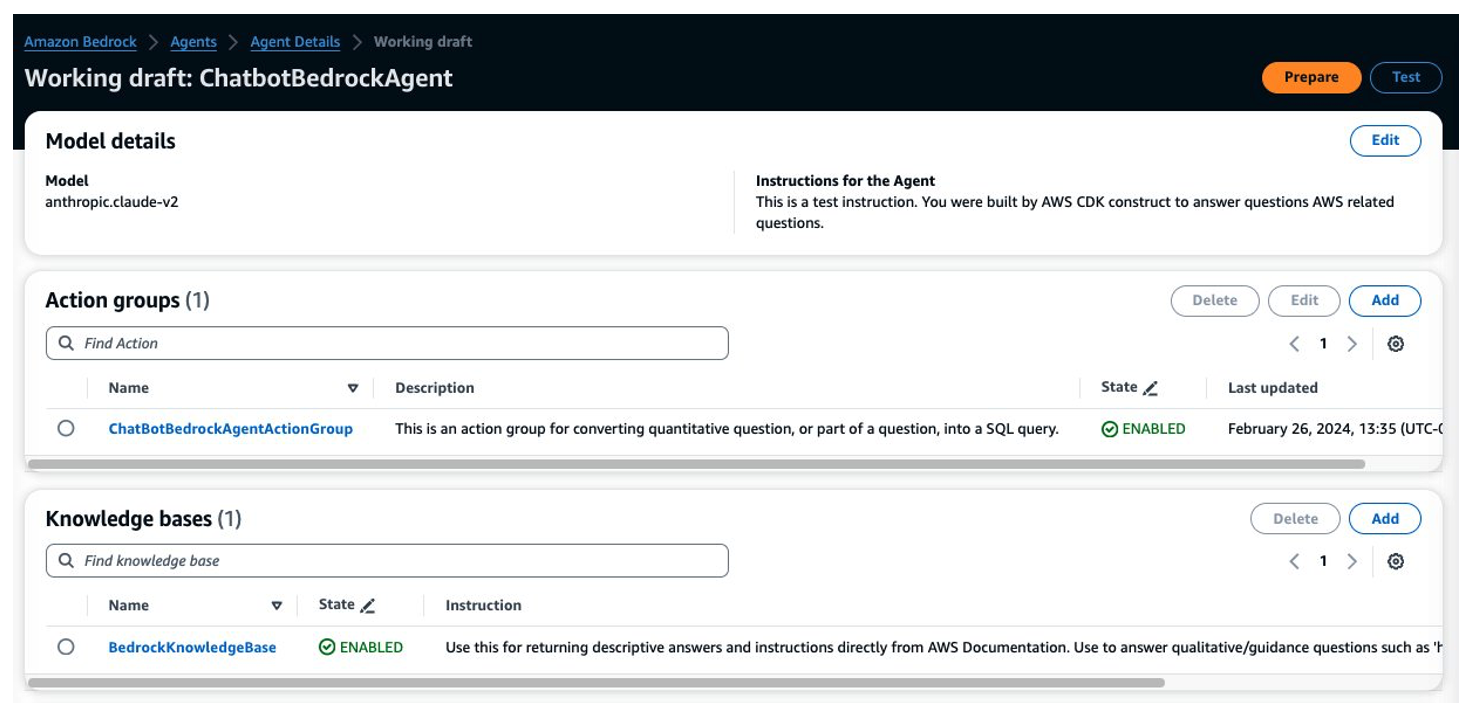Open Amazon Bedrock breadcrumb link
The image size is (1471, 703).
[x=81, y=42]
